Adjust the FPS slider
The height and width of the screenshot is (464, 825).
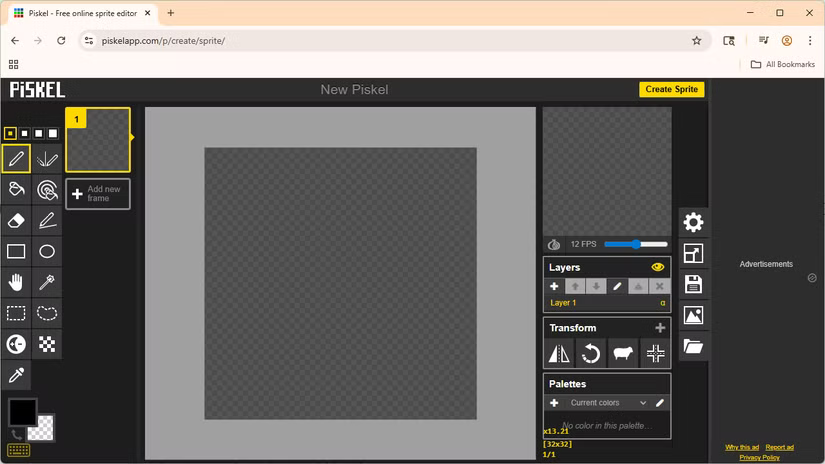pyautogui.click(x=636, y=244)
